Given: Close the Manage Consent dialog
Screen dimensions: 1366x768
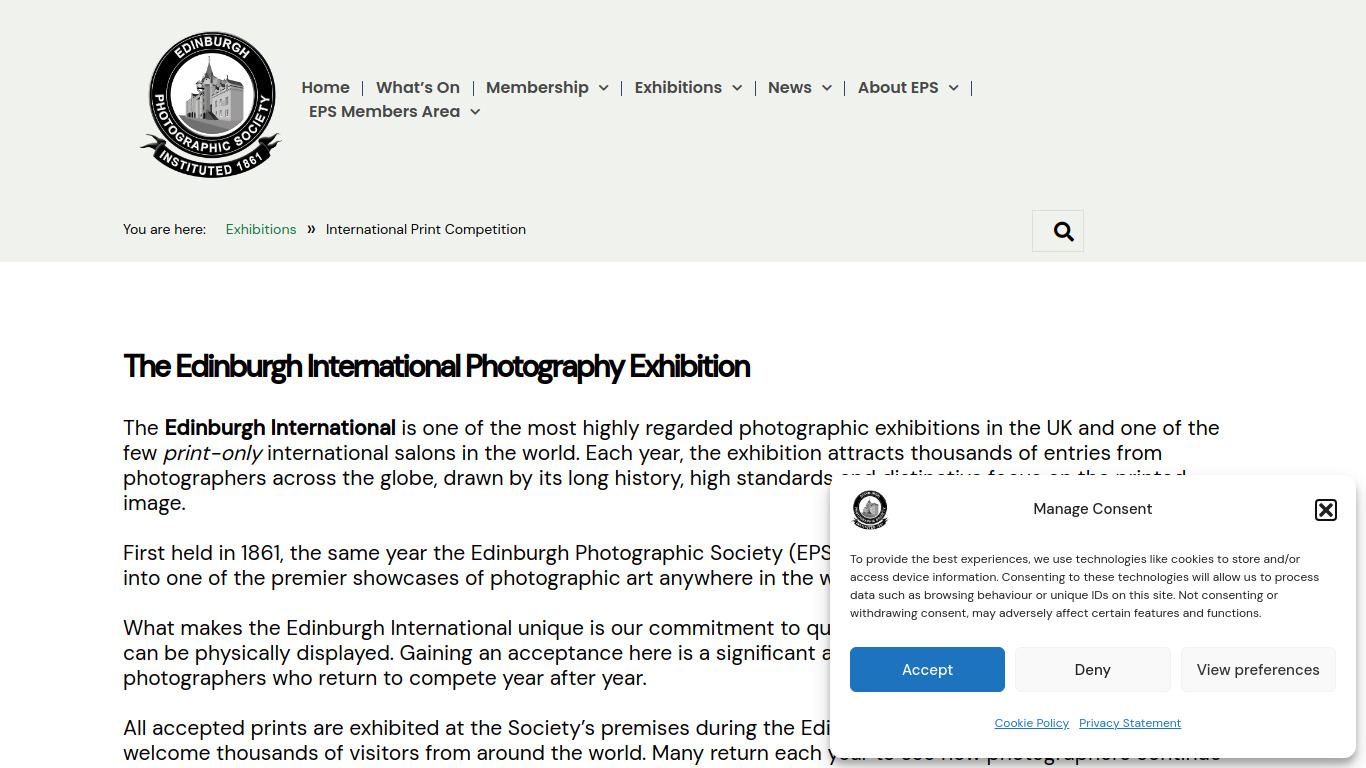Looking at the screenshot, I should (x=1325, y=510).
